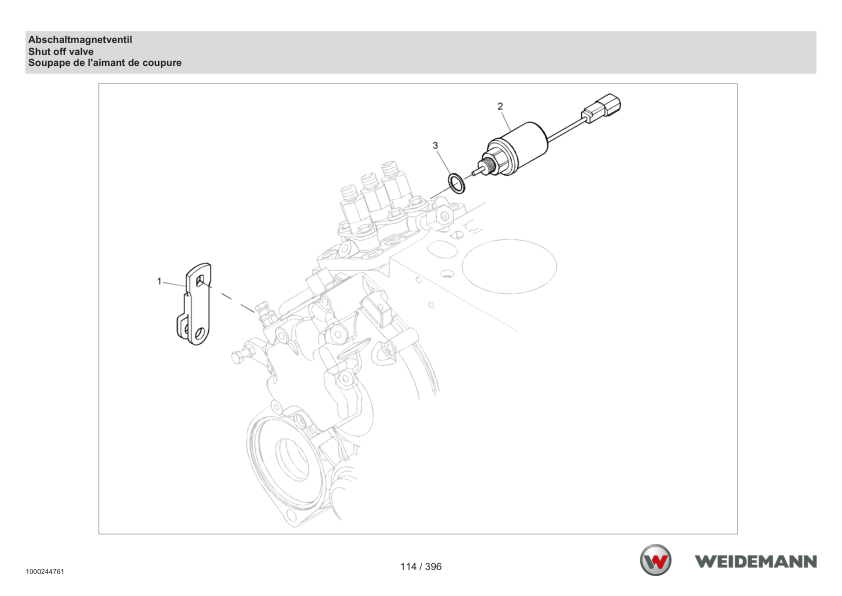Click part number 2 callout label

[500, 106]
